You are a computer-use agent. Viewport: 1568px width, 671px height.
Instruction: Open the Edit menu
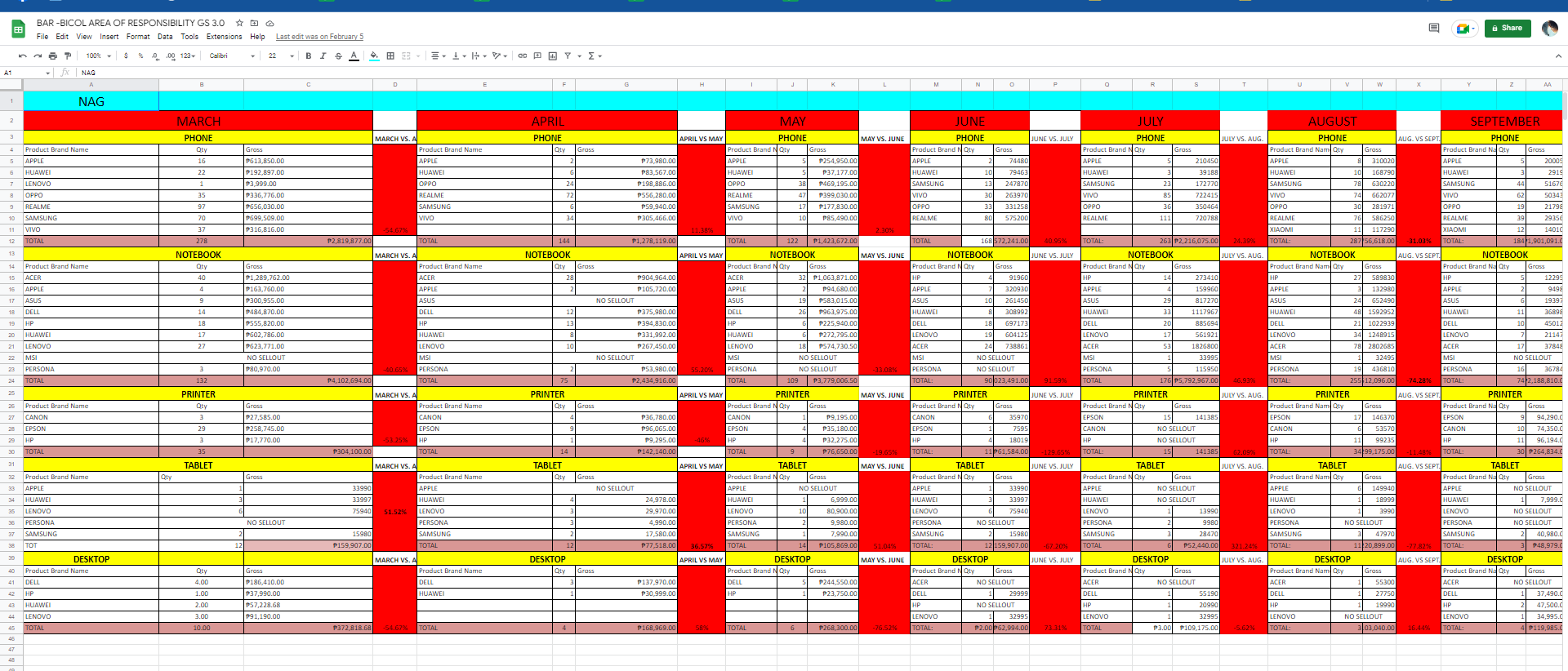pyautogui.click(x=62, y=37)
